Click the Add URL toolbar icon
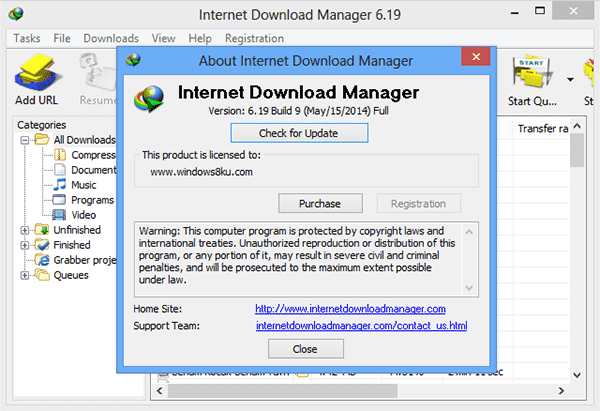This screenshot has width=600, height=411. pos(38,76)
